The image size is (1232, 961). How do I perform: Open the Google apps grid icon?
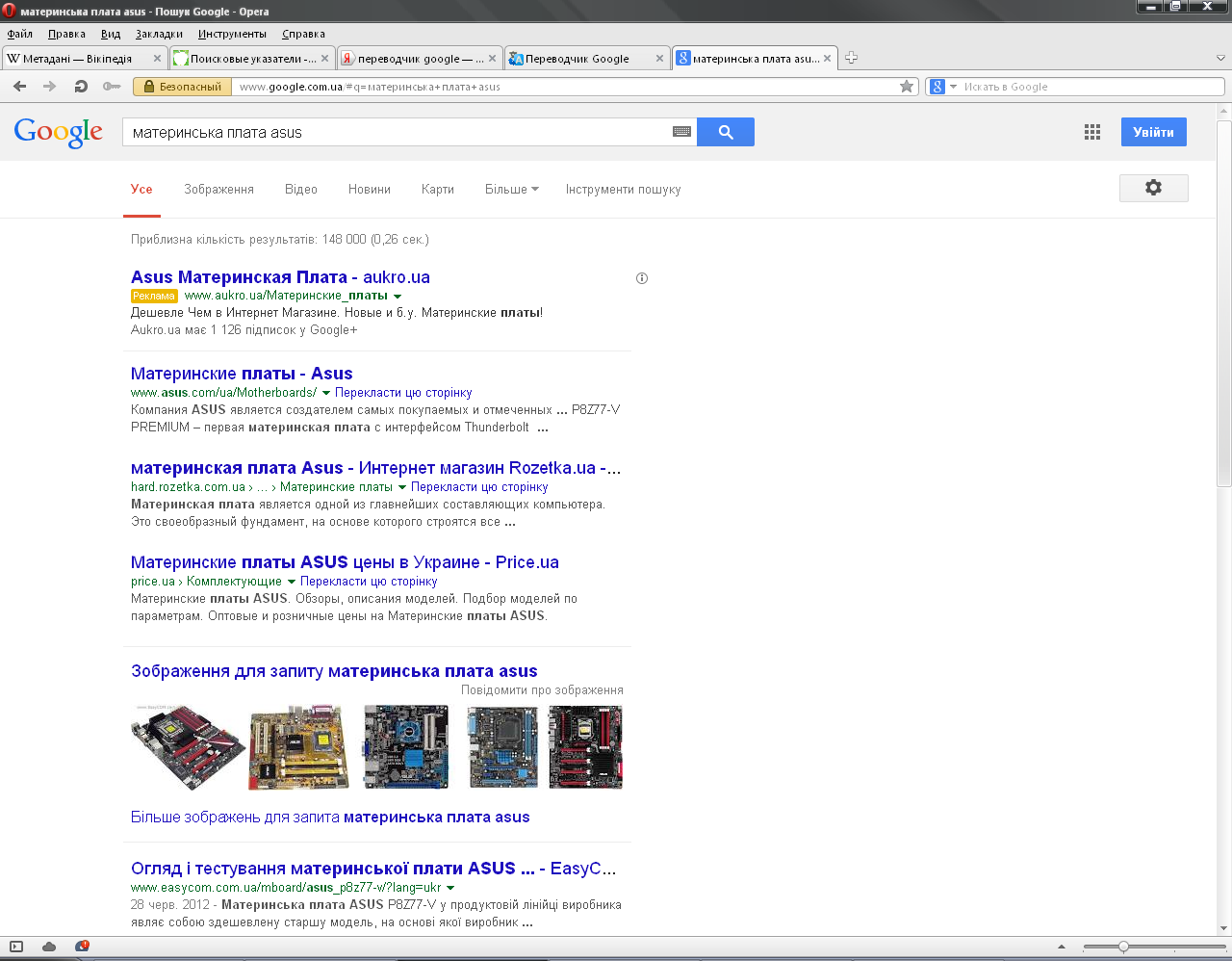click(x=1092, y=132)
